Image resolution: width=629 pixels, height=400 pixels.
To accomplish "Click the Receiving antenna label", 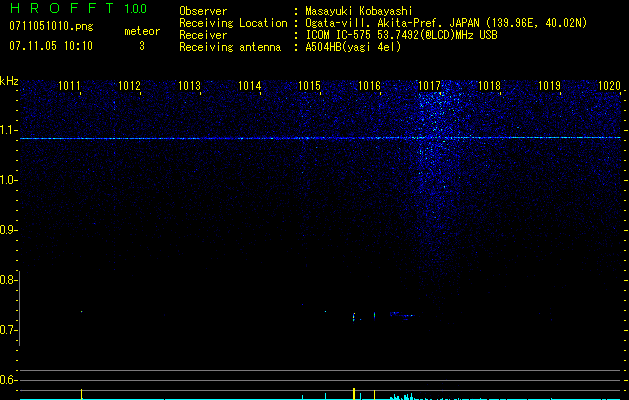I will [230, 47].
